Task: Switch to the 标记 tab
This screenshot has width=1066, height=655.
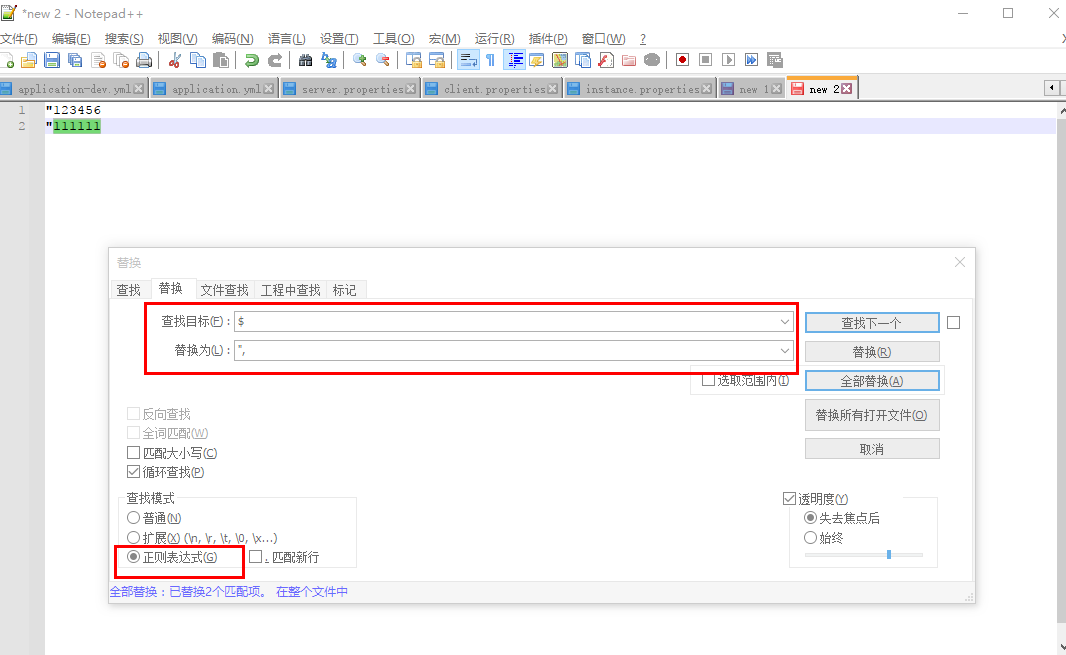Action: 345,290
